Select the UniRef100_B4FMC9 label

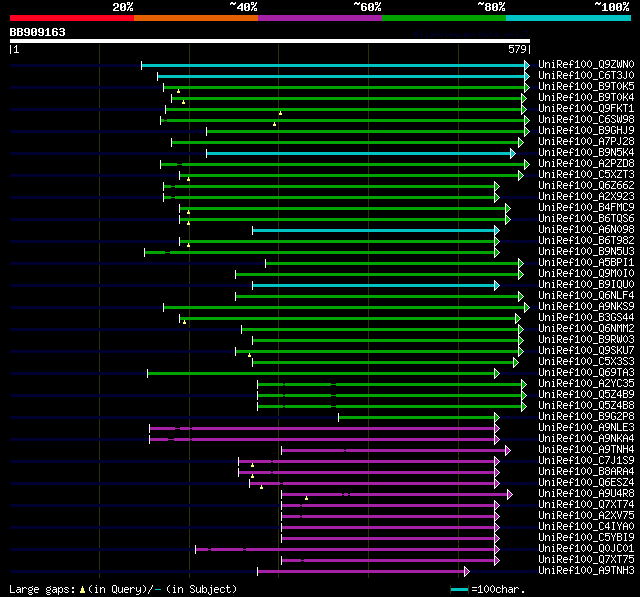[586, 208]
